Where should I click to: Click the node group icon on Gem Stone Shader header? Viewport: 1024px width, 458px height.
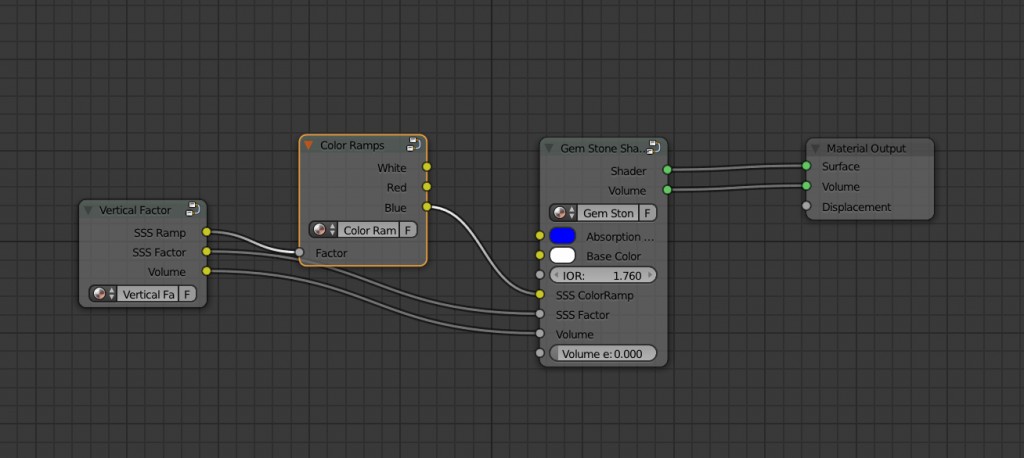click(653, 148)
